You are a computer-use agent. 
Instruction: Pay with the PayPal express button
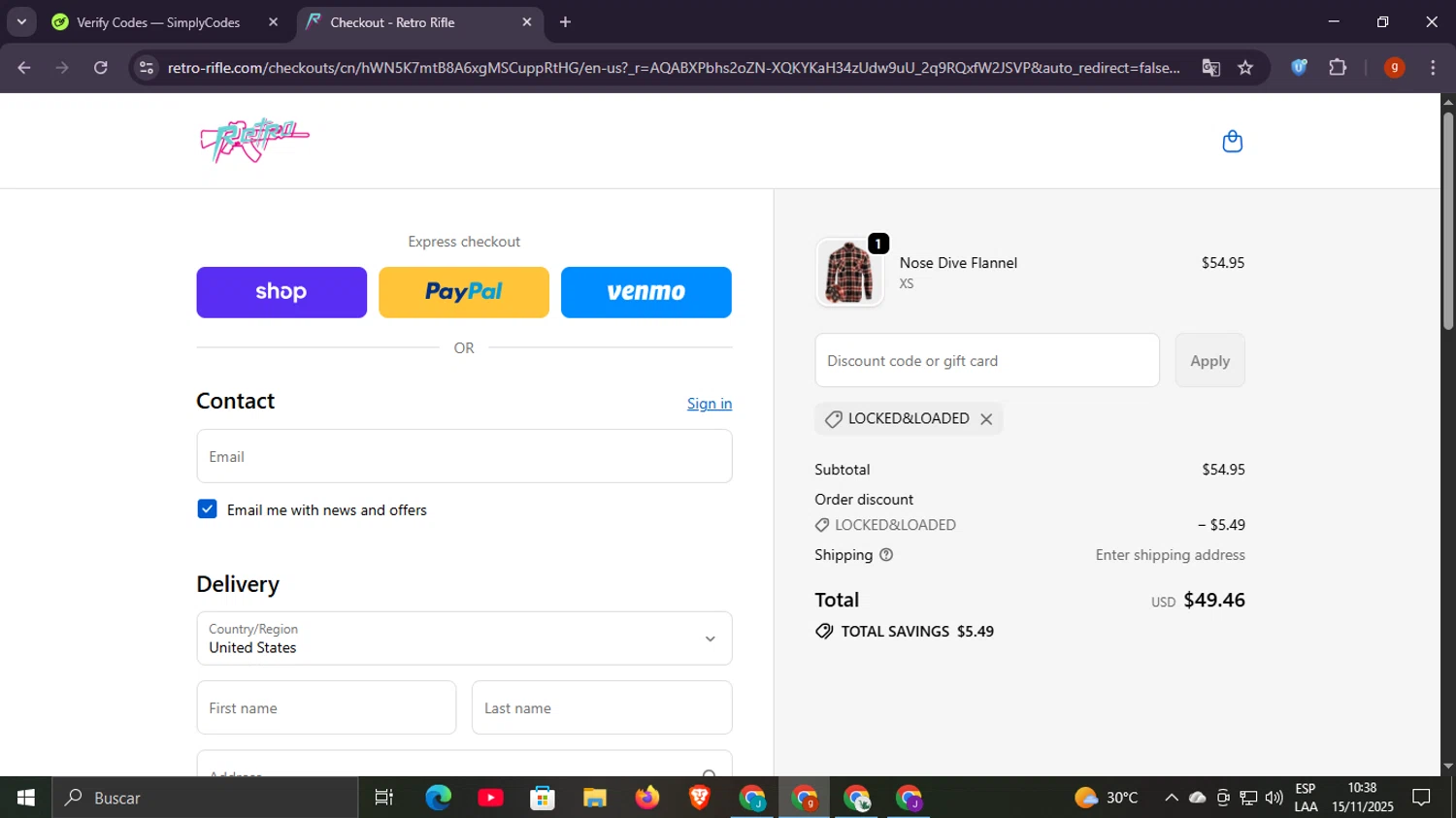464,292
